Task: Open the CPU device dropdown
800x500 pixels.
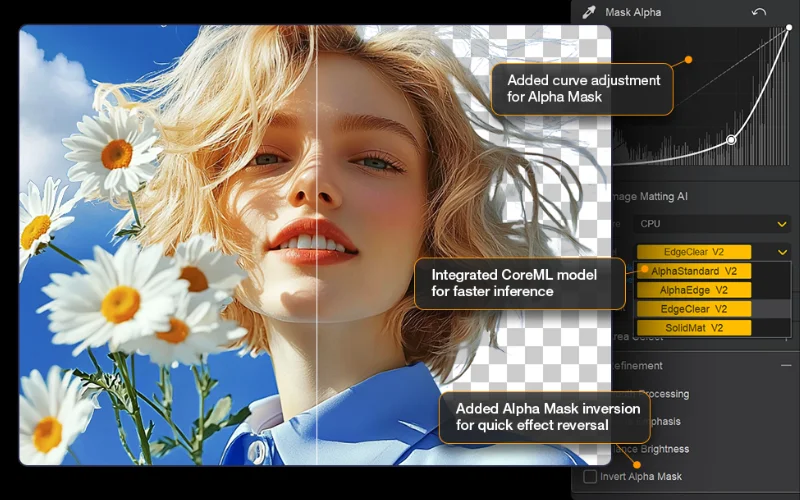Action: pyautogui.click(x=711, y=224)
